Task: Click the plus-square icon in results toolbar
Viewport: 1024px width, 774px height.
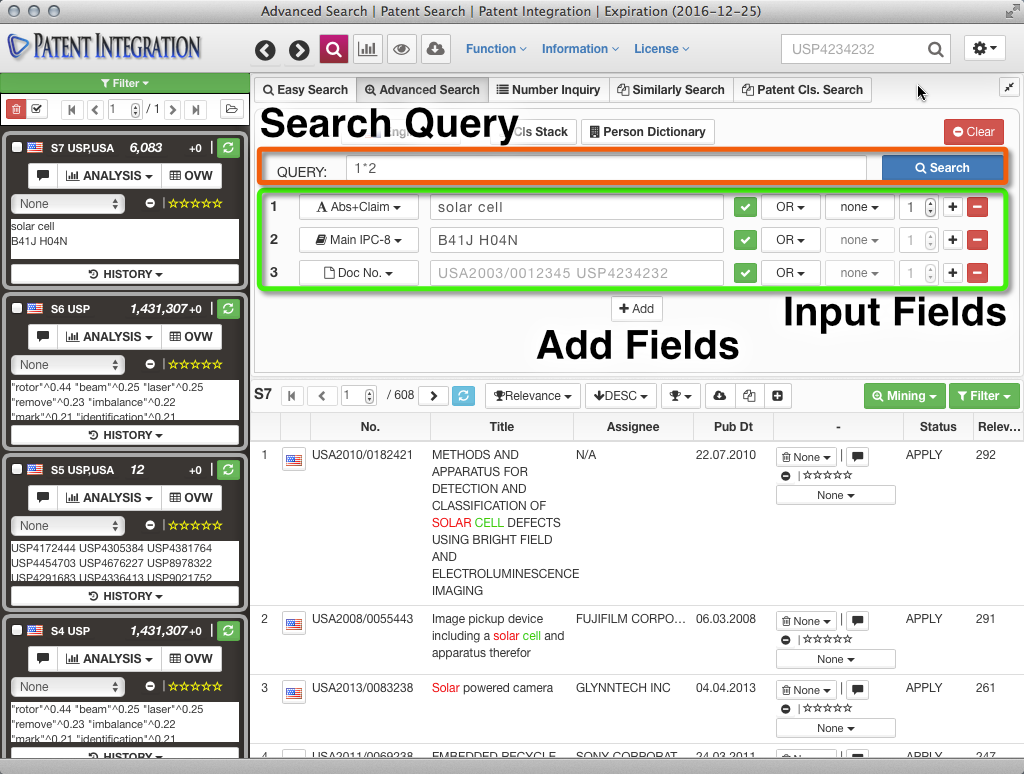Action: (777, 395)
